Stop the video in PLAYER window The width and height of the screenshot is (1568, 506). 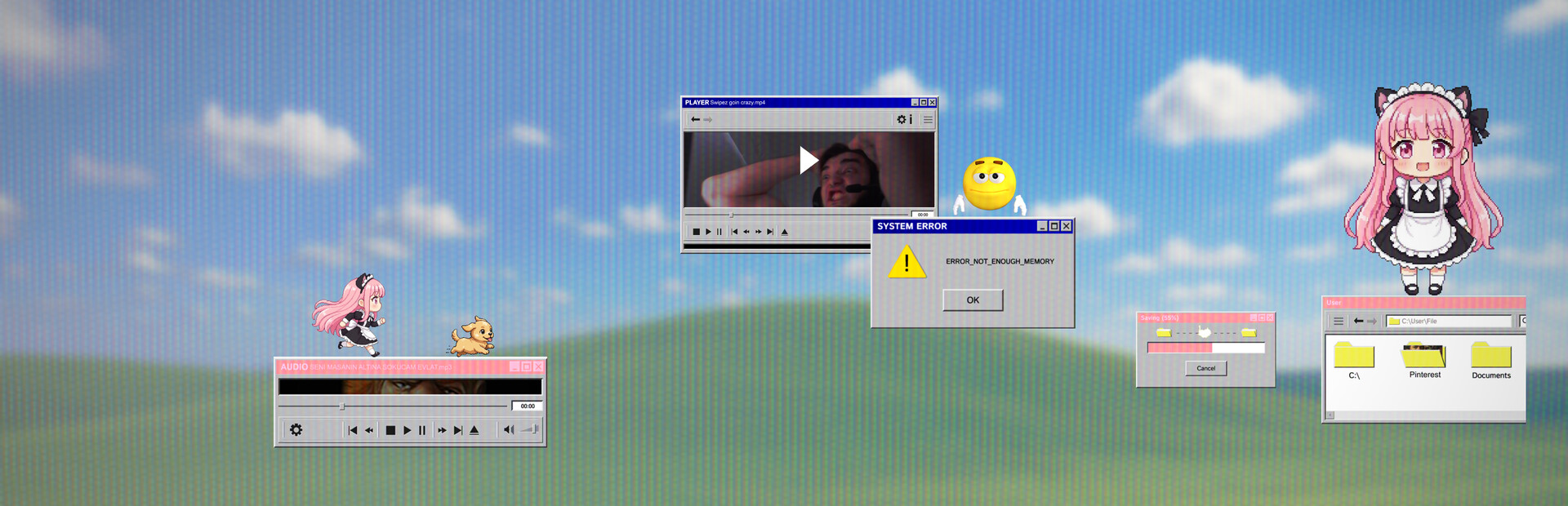(x=696, y=232)
